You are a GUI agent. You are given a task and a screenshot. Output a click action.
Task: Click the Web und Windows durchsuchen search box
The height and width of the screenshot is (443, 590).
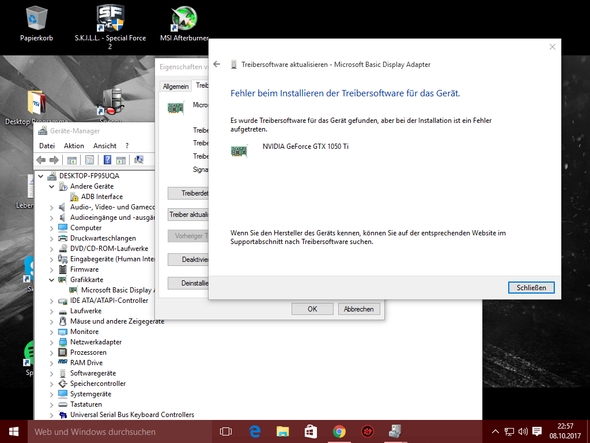pyautogui.click(x=120, y=432)
